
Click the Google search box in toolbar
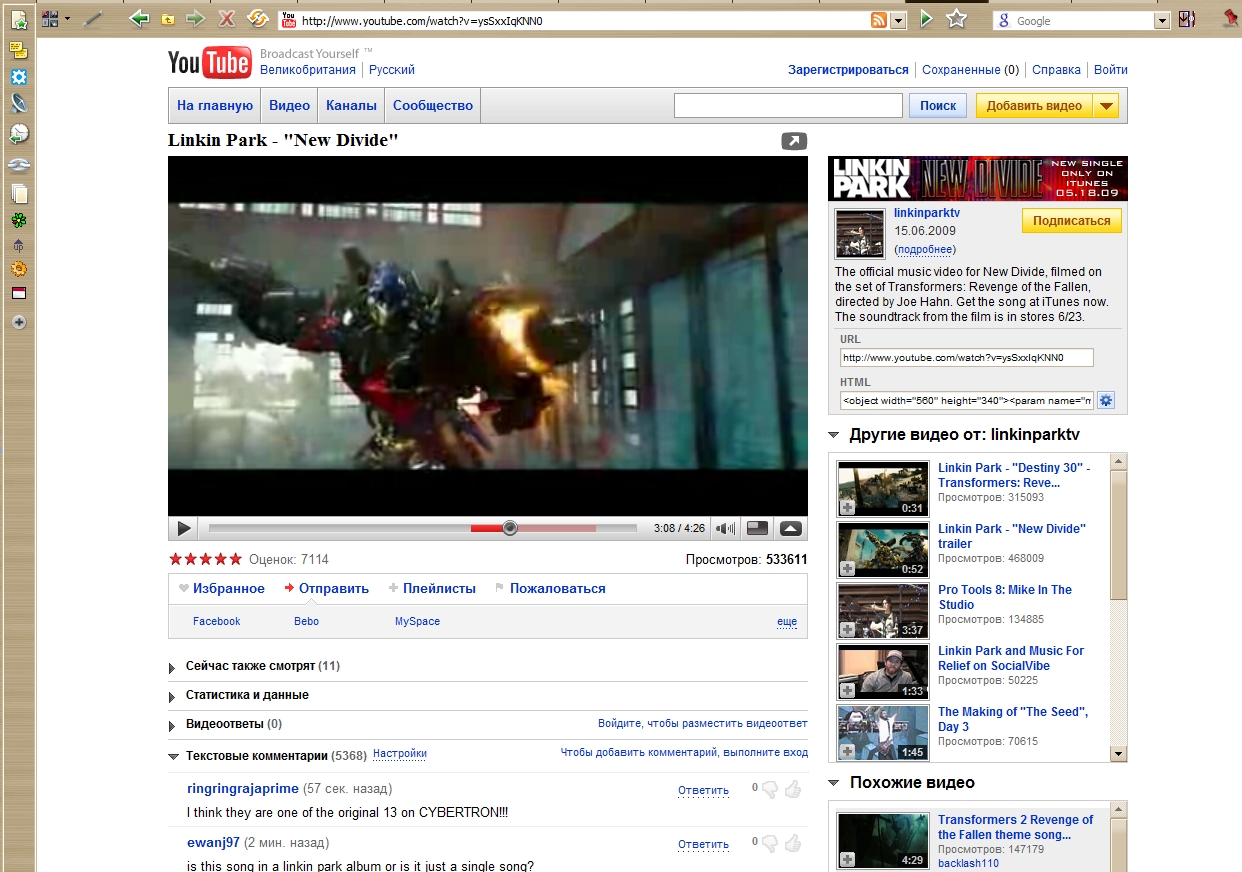tap(1082, 20)
